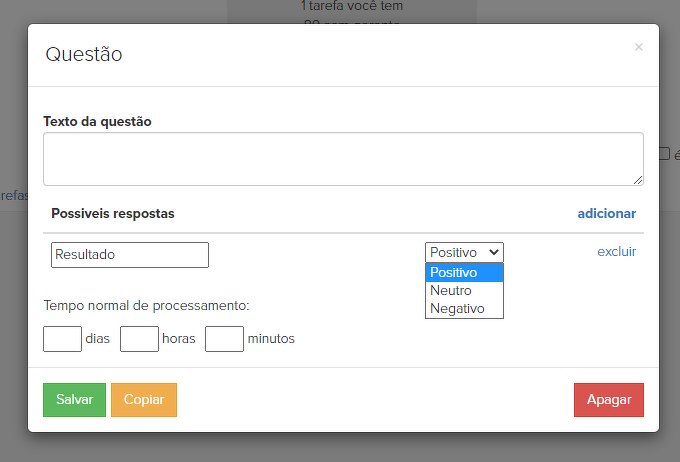Remove the answer via the excluir link

click(x=616, y=251)
